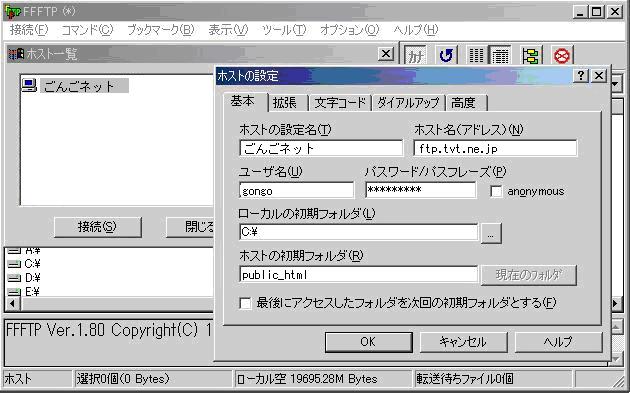This screenshot has width=630, height=393.
Task: Click the キャンセル button
Action: pos(463,342)
